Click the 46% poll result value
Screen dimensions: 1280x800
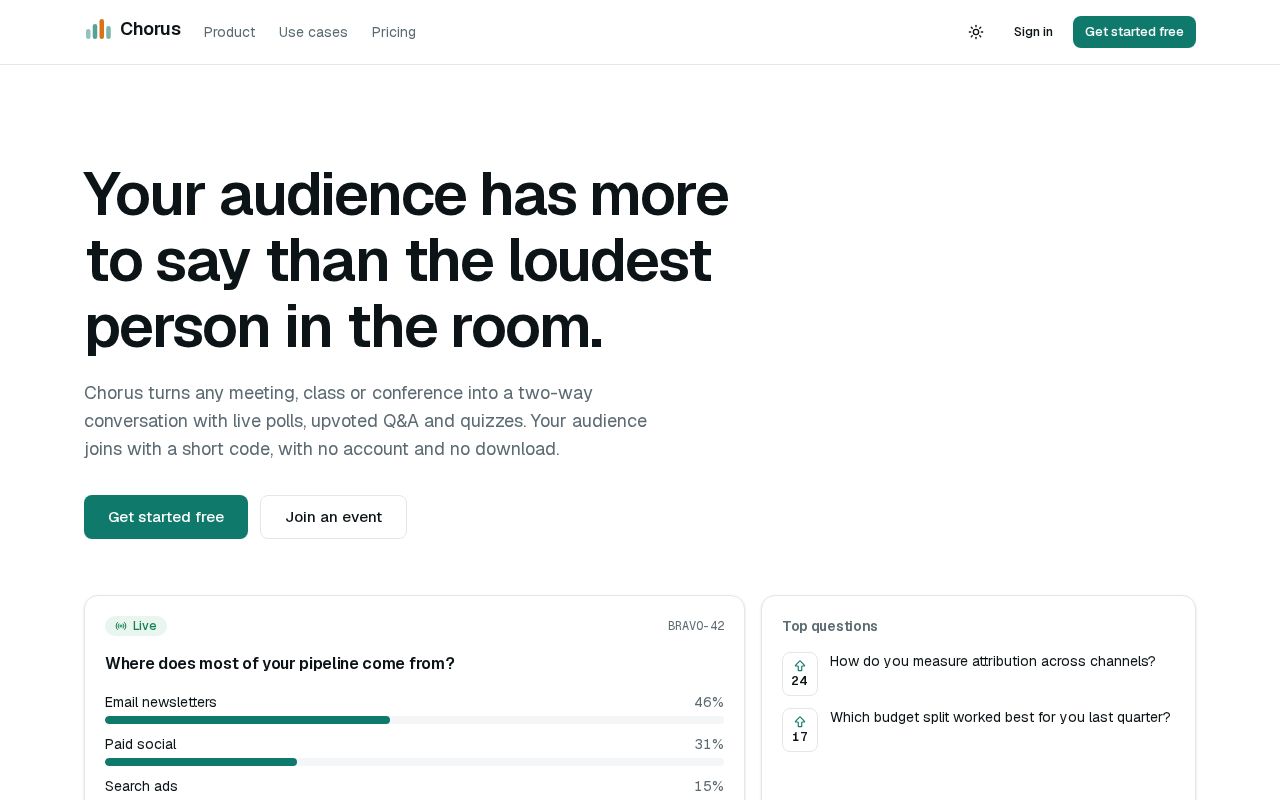pyautogui.click(x=709, y=702)
